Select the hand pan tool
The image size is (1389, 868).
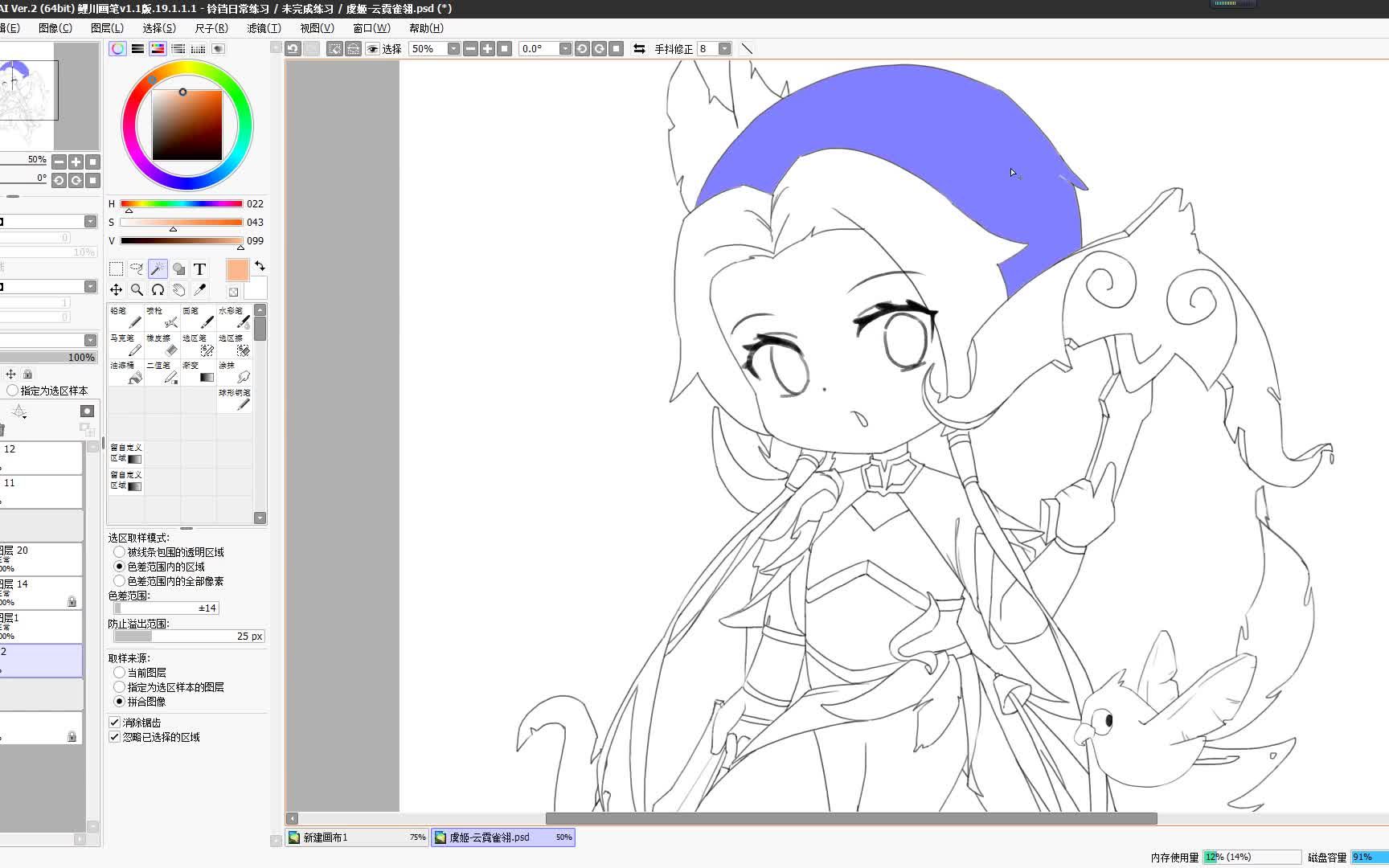point(178,290)
